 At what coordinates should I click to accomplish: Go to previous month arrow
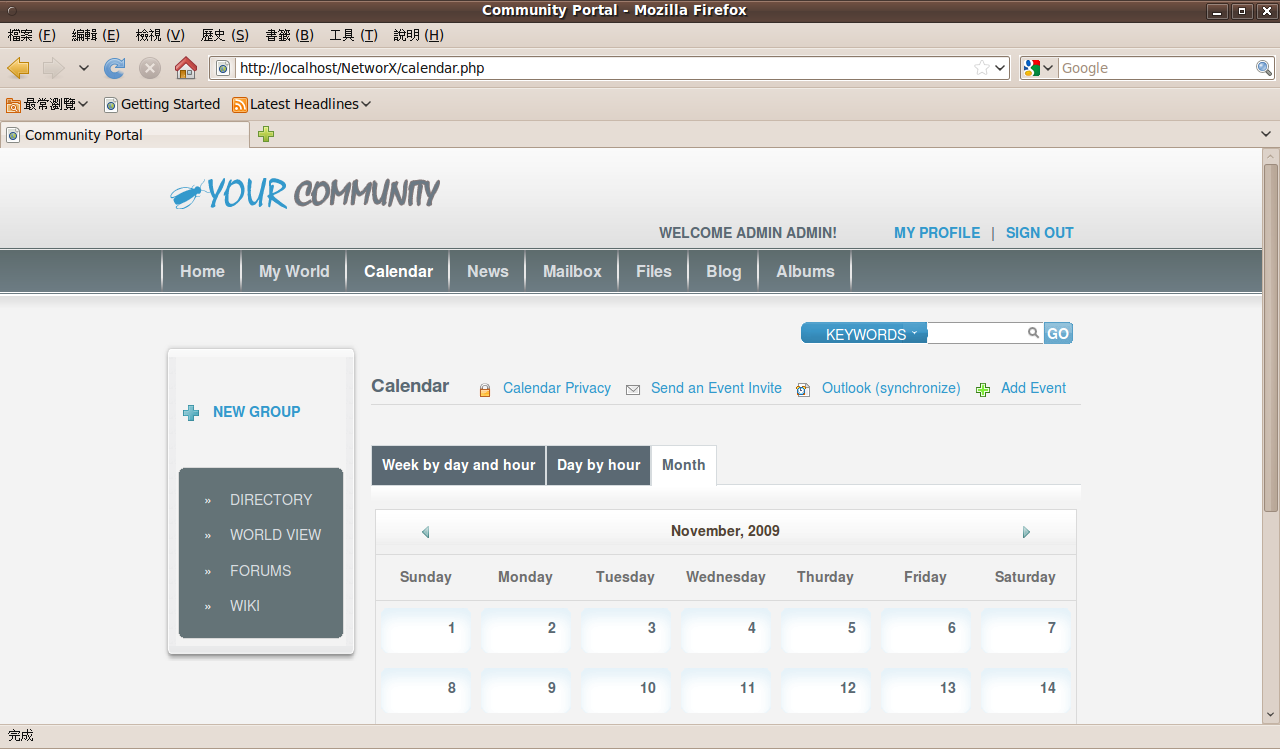[425, 532]
